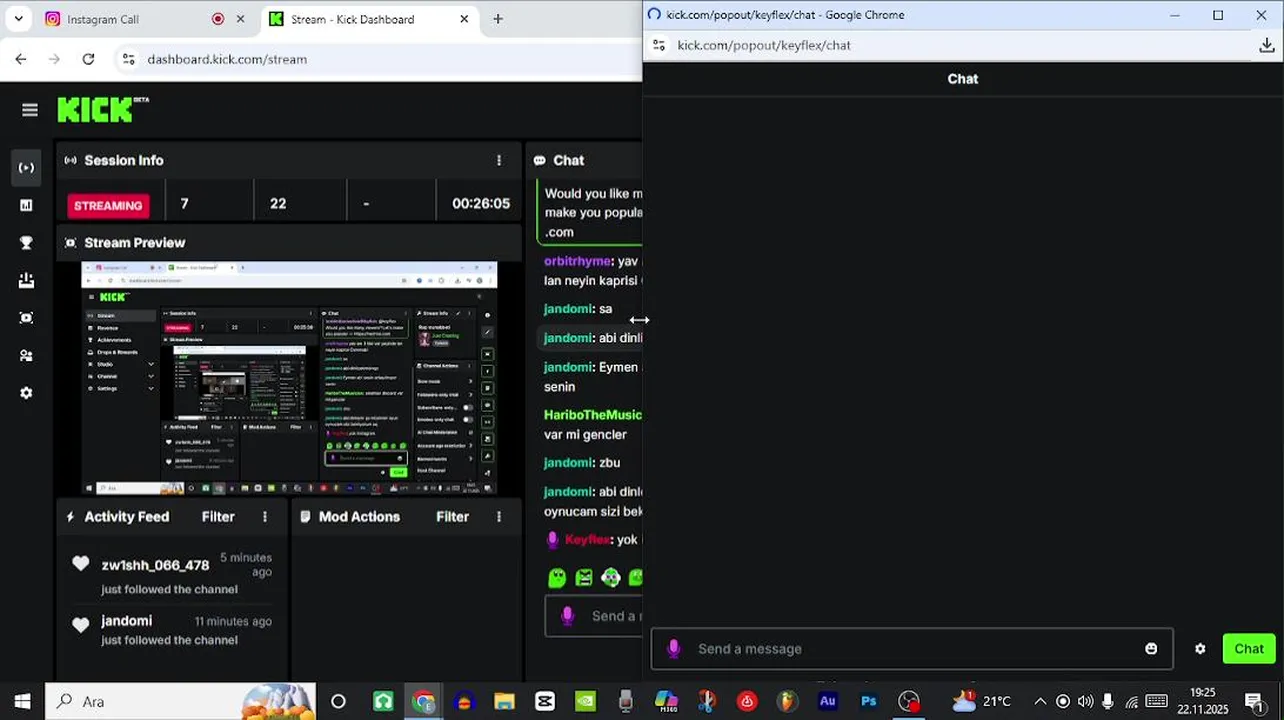
Task: Open FL Studio from the taskbar
Action: click(787, 701)
